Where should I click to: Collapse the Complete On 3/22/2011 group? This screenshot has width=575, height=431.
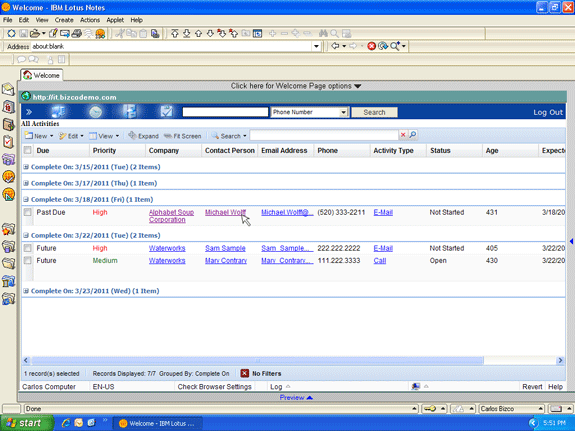pos(26,235)
